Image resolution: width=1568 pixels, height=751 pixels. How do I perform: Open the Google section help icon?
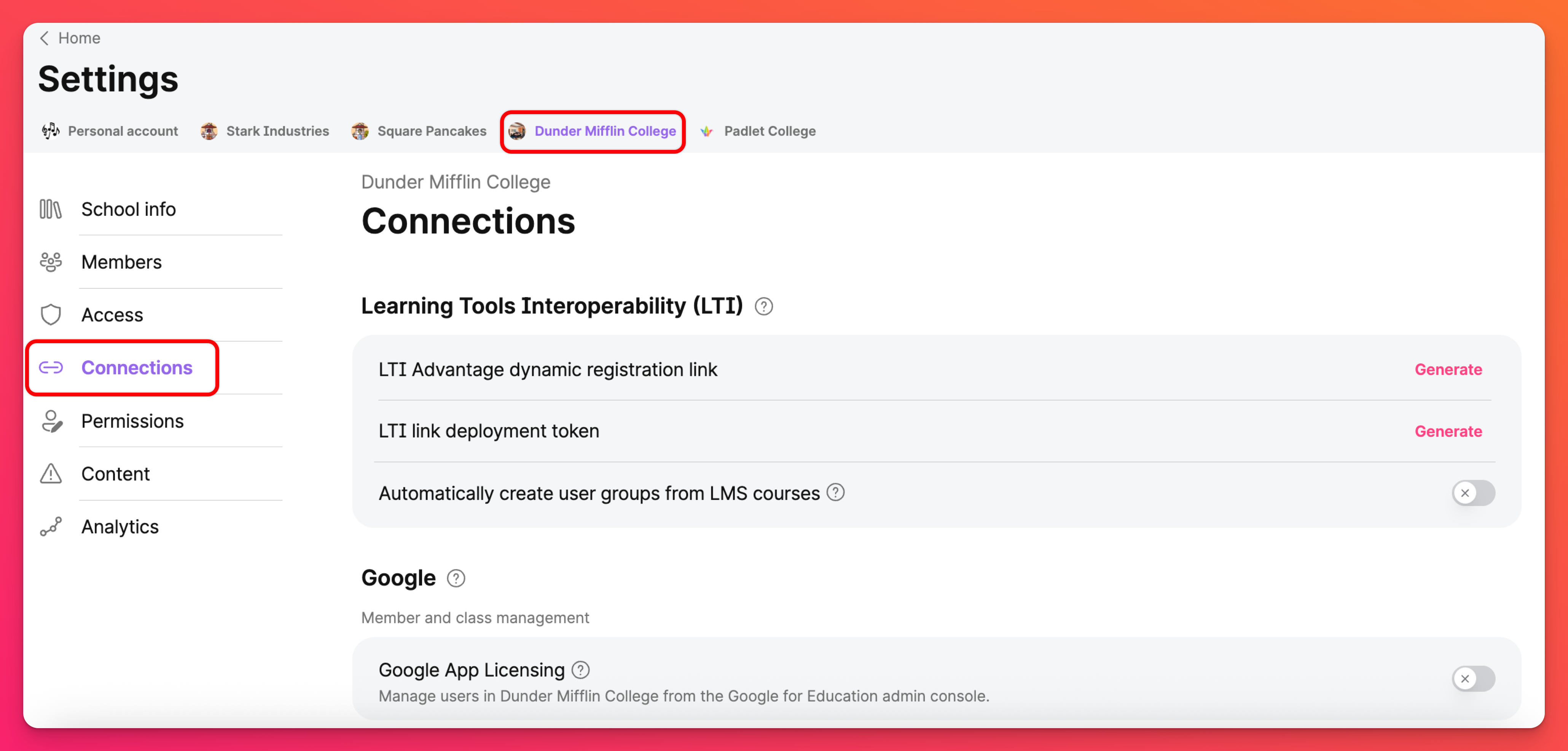(455, 578)
